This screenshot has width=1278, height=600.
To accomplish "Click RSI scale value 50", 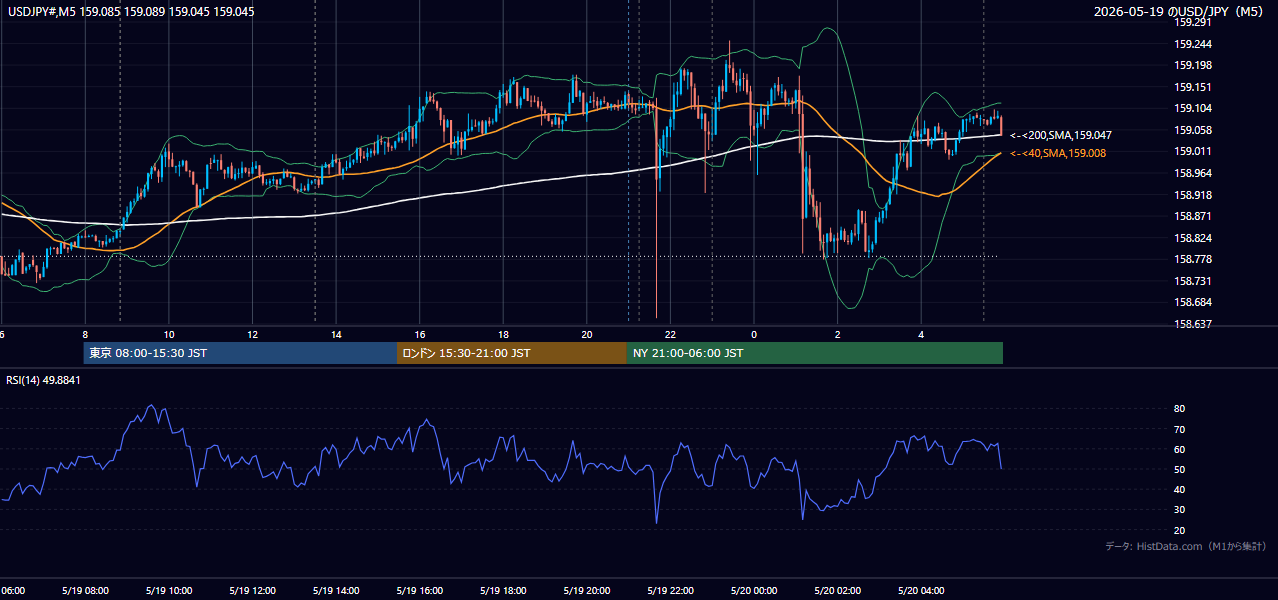I will click(1179, 469).
